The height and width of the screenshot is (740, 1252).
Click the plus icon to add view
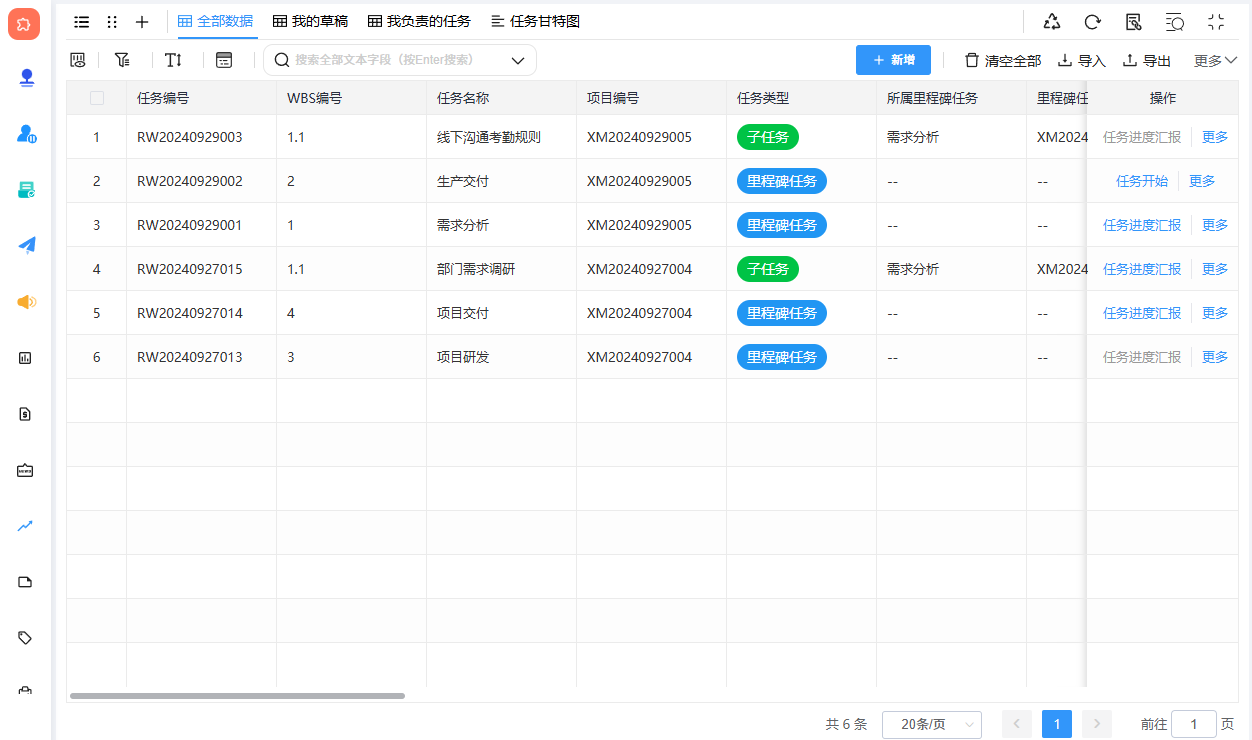(x=142, y=22)
